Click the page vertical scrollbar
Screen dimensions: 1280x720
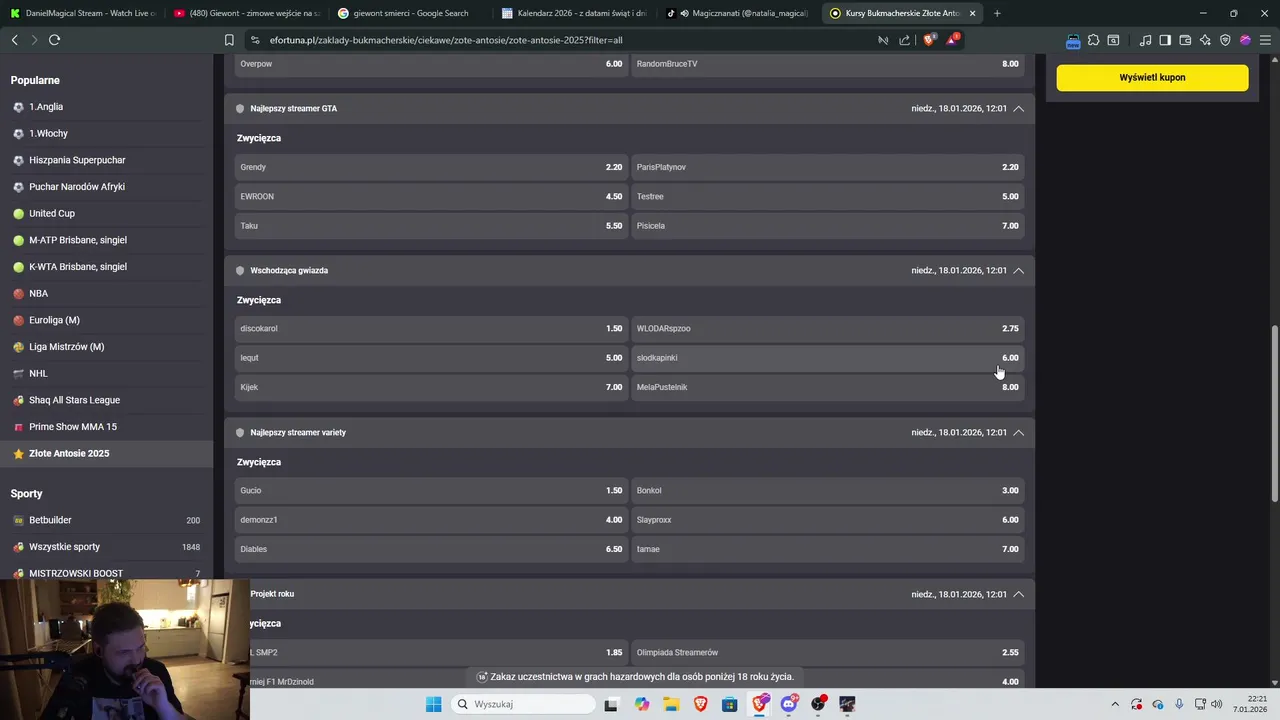pos(1274,413)
